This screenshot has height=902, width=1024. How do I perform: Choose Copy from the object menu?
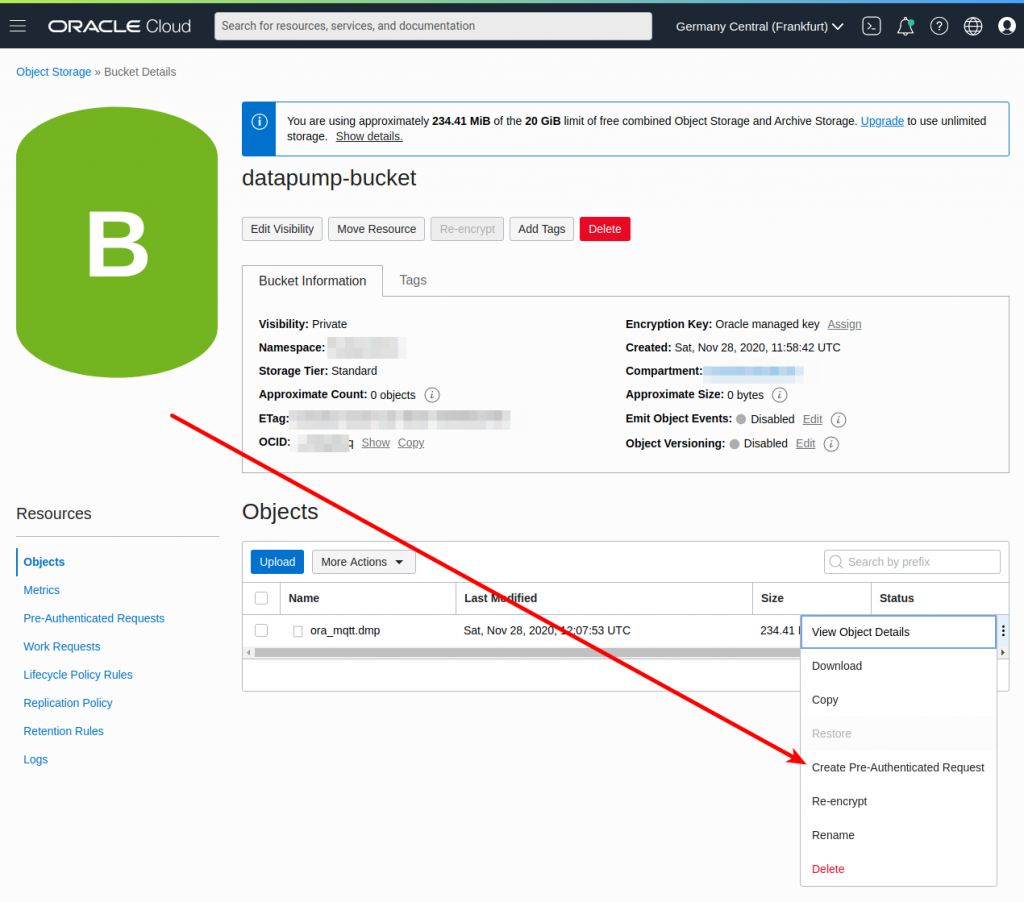point(898,700)
